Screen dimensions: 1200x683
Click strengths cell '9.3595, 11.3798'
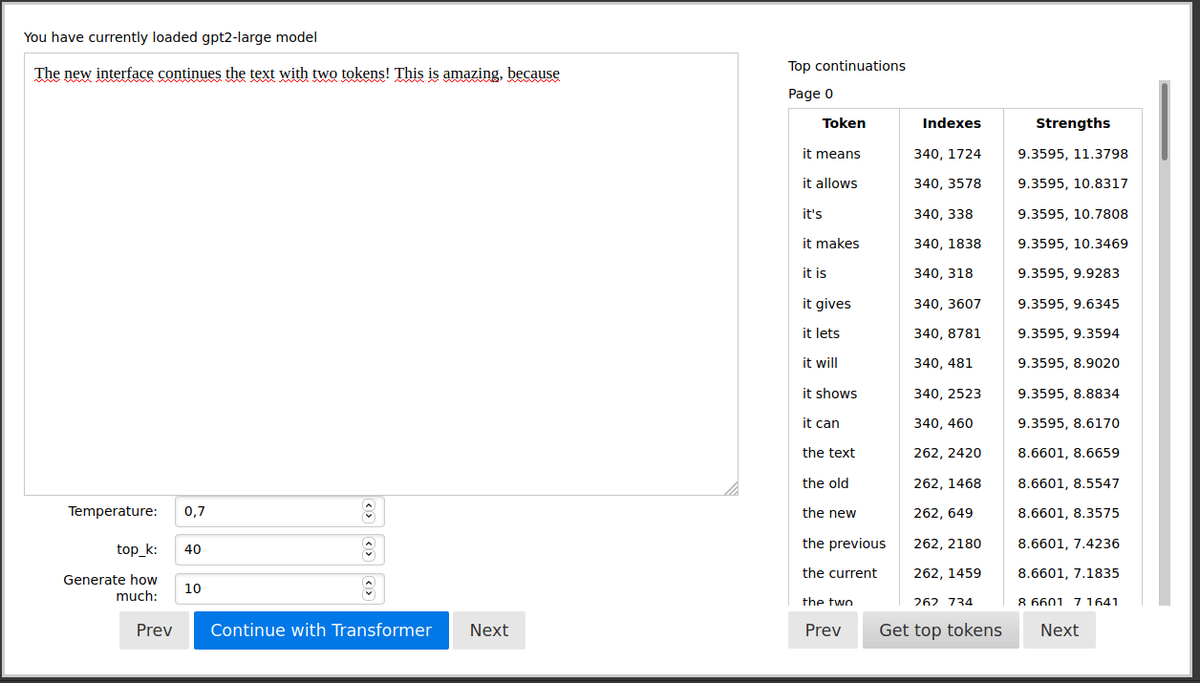(1073, 154)
